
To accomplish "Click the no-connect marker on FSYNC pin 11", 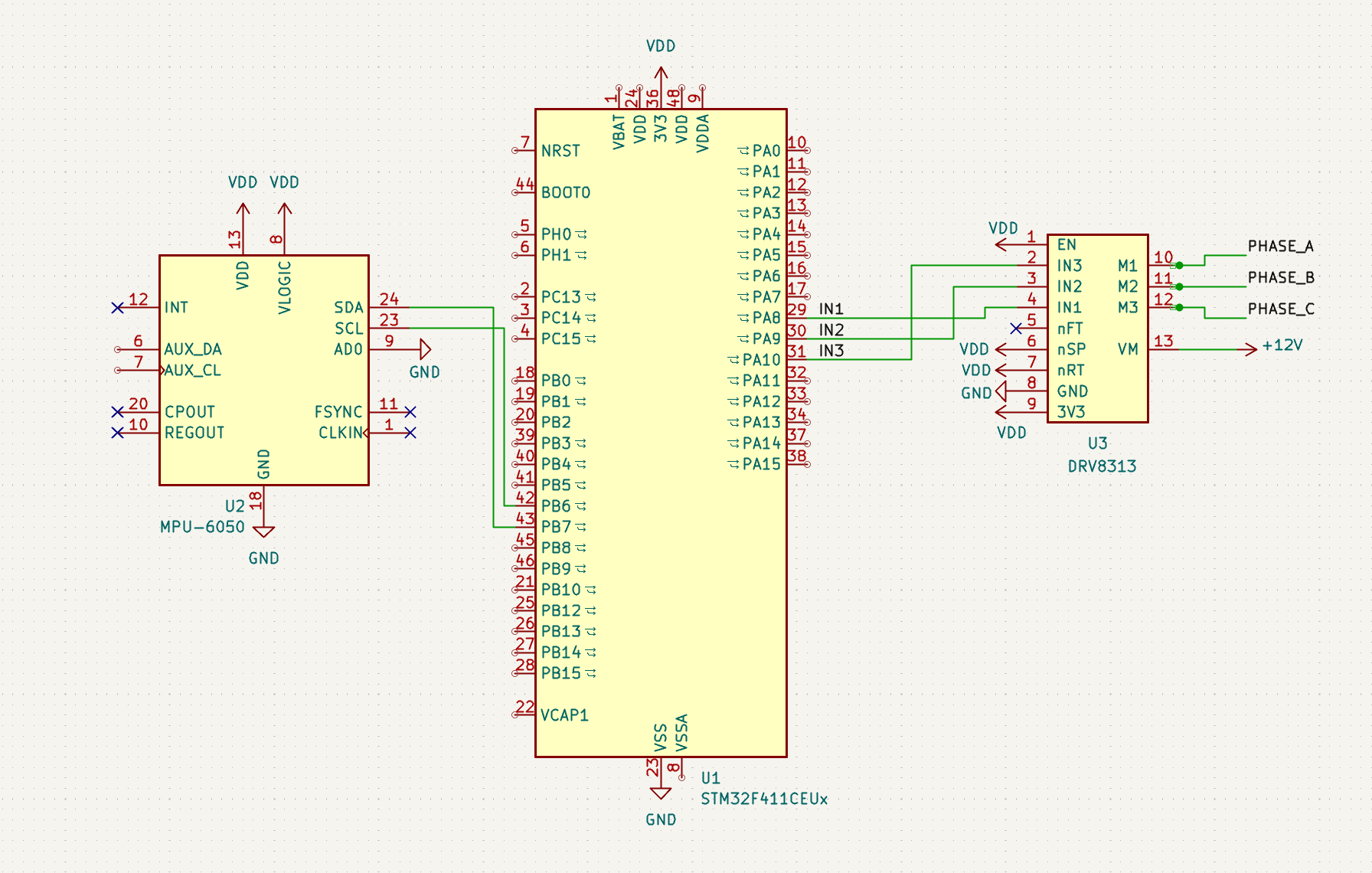I will pyautogui.click(x=410, y=412).
